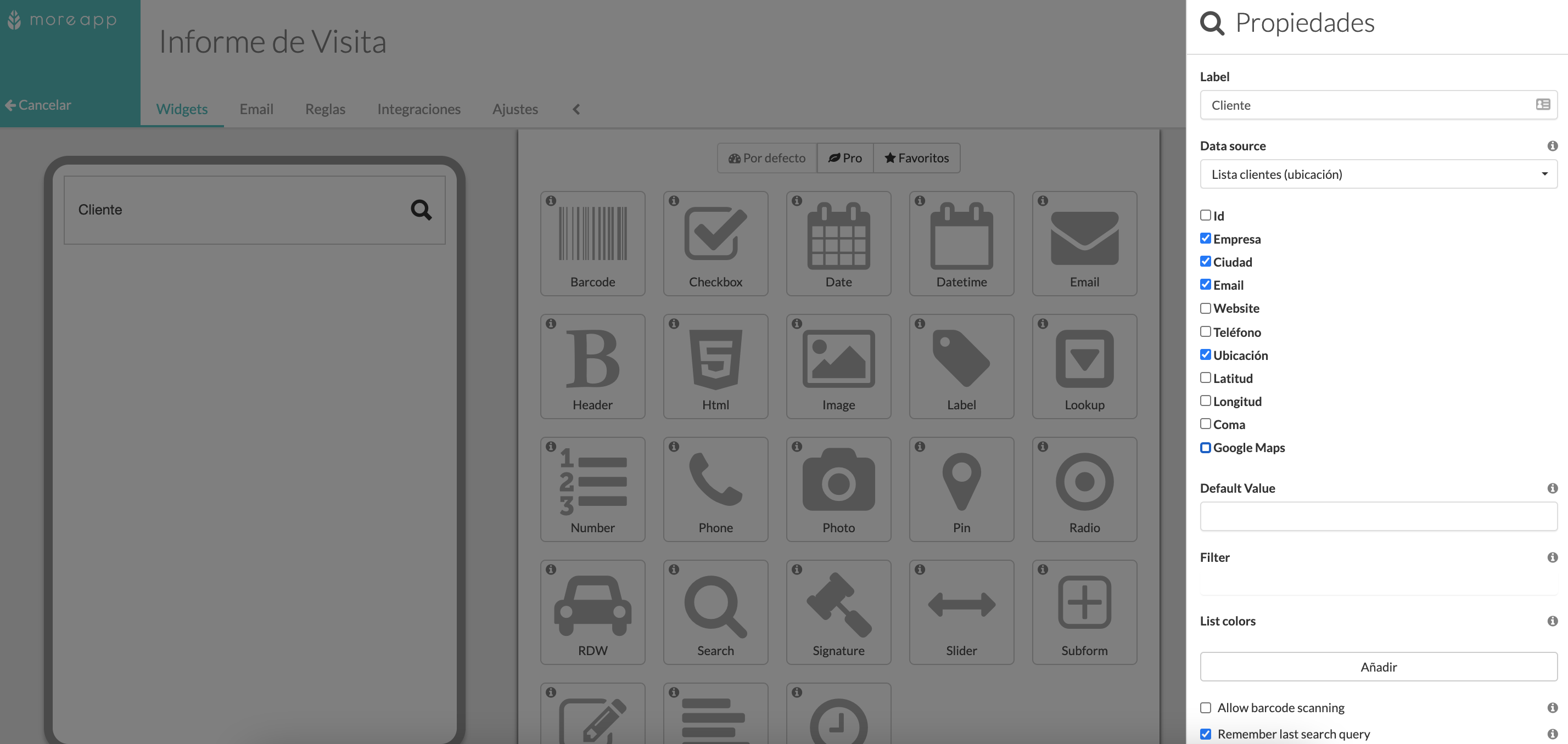This screenshot has height=744, width=1568.
Task: Toggle the Empresa checkbox on
Action: pyautogui.click(x=1205, y=238)
